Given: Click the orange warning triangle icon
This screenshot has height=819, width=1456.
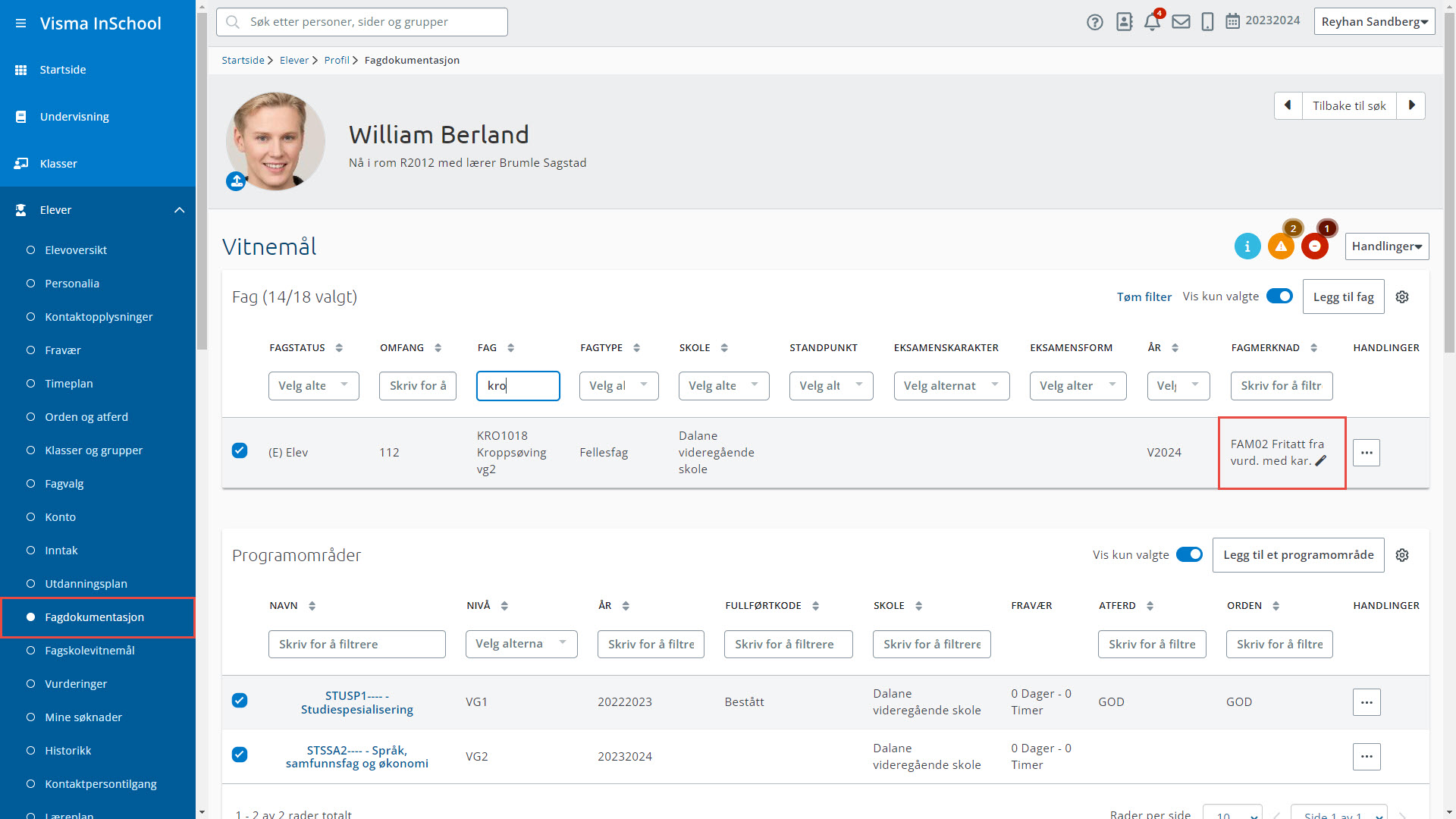Looking at the screenshot, I should click(x=1281, y=246).
